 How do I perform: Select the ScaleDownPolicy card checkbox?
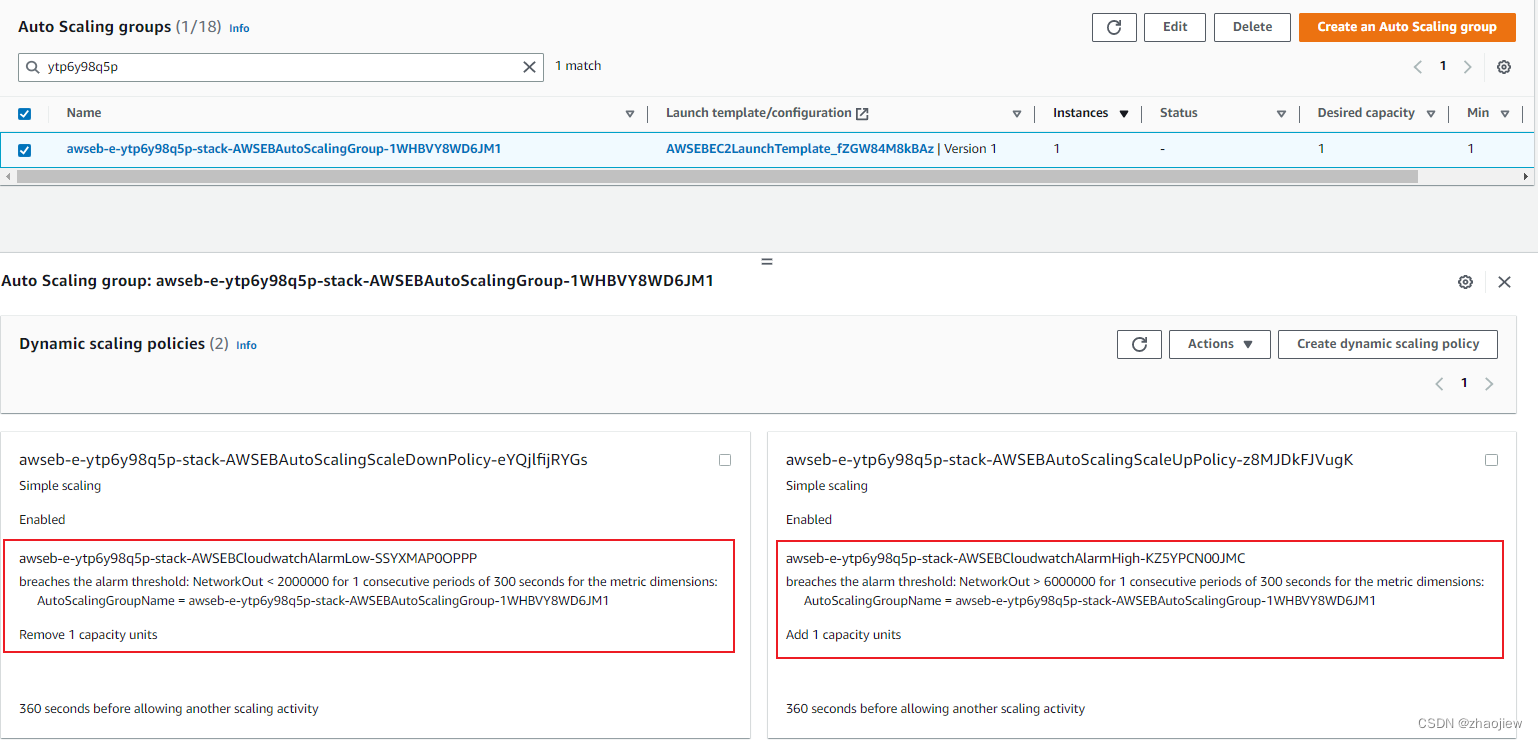pyautogui.click(x=725, y=460)
